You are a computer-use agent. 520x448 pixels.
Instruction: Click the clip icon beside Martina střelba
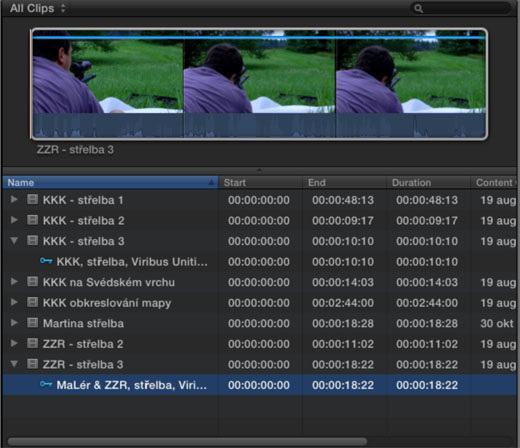pyautogui.click(x=32, y=323)
